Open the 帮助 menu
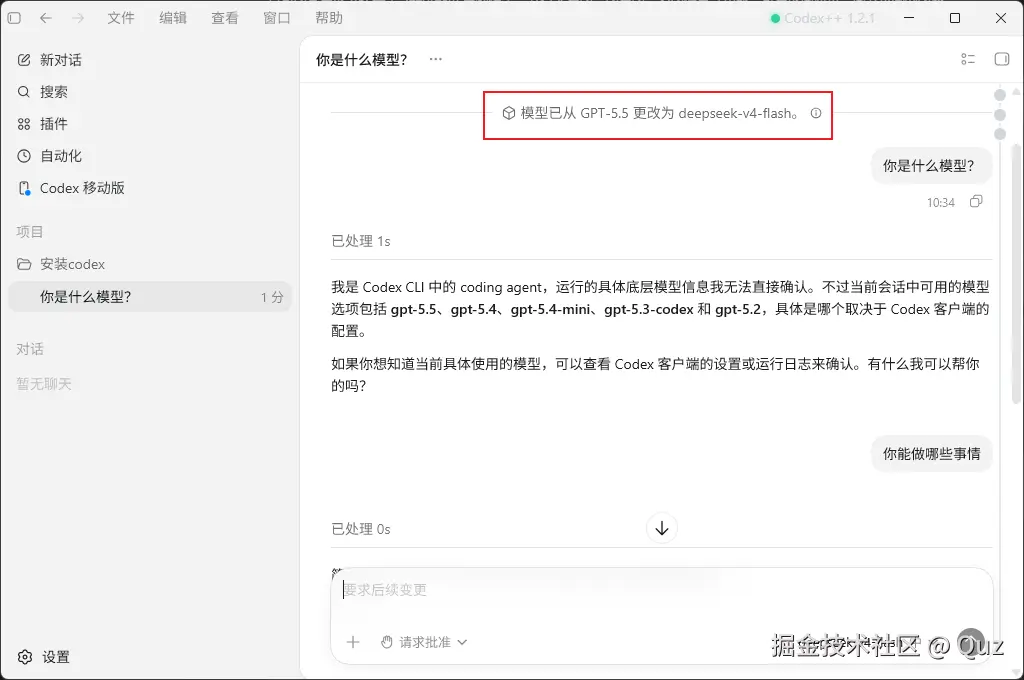This screenshot has width=1024, height=680. point(328,18)
